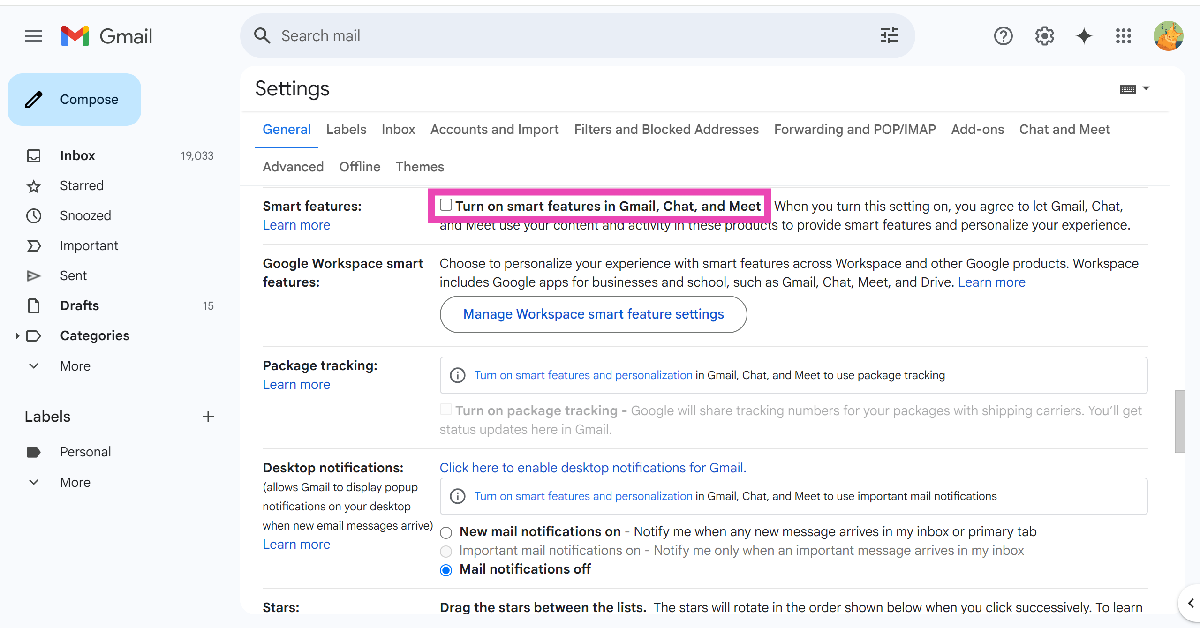Switch to Labels settings tab
Screen dimensions: 1200x628
pos(346,129)
